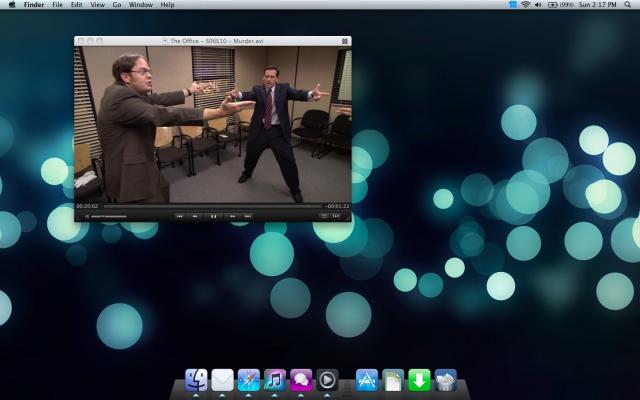Click the window title The Office Murder.avi
Image resolution: width=640 pixels, height=400 pixels.
(217, 41)
